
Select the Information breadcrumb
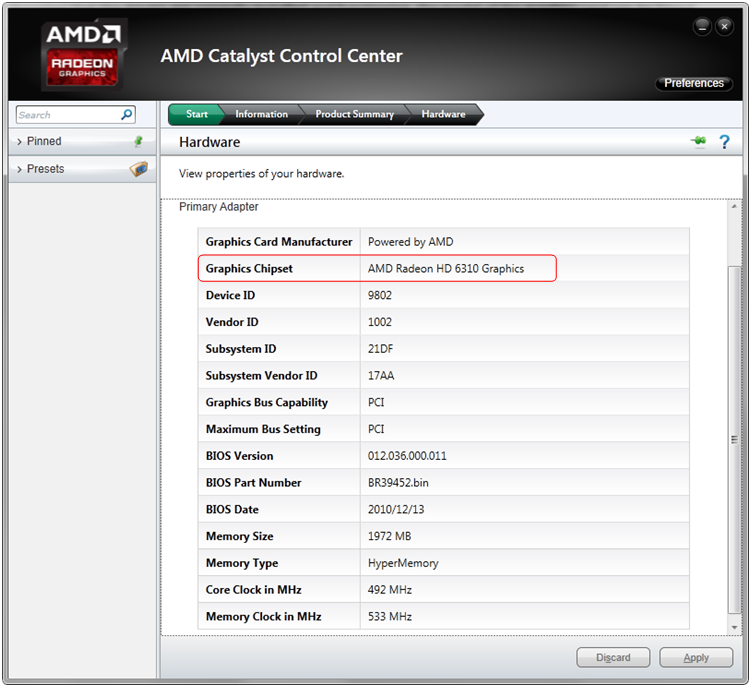(262, 114)
